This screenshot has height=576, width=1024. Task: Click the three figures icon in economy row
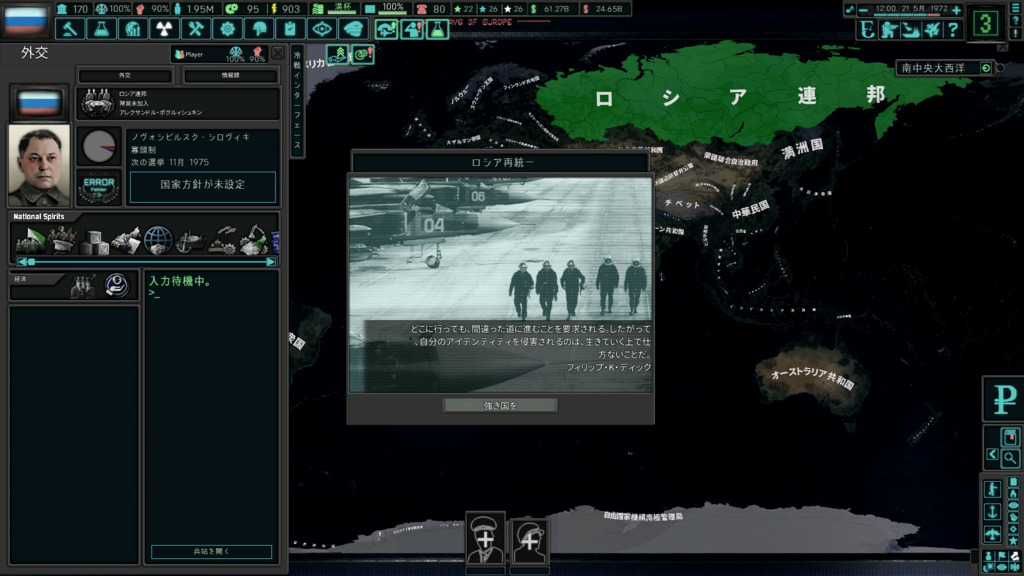[84, 286]
